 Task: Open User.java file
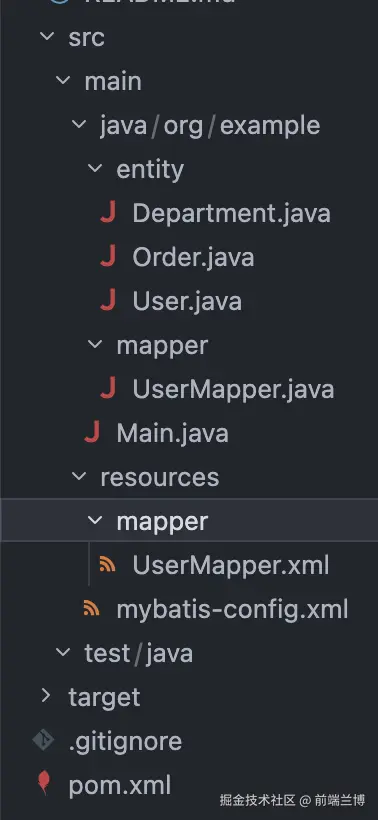[x=187, y=301]
